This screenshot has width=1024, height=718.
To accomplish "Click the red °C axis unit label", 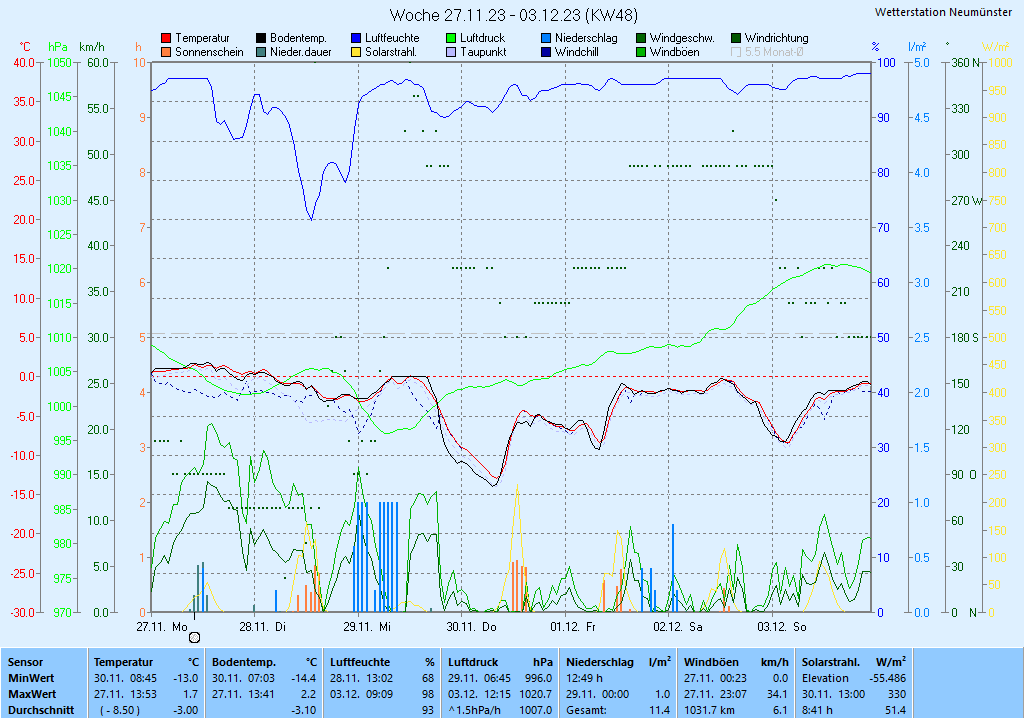I will [25, 47].
